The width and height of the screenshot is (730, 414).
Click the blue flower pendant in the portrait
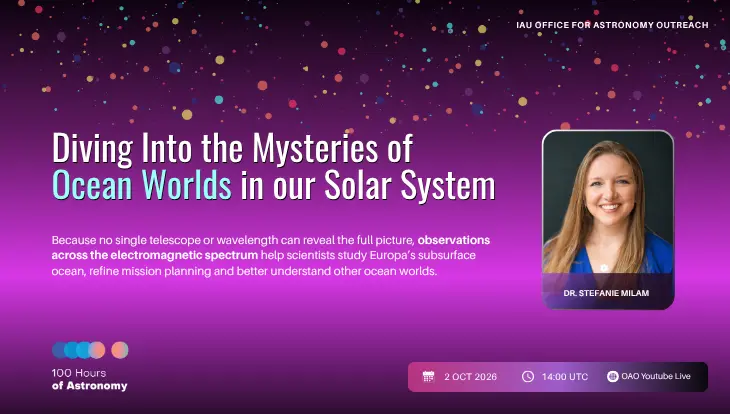[x=604, y=267]
